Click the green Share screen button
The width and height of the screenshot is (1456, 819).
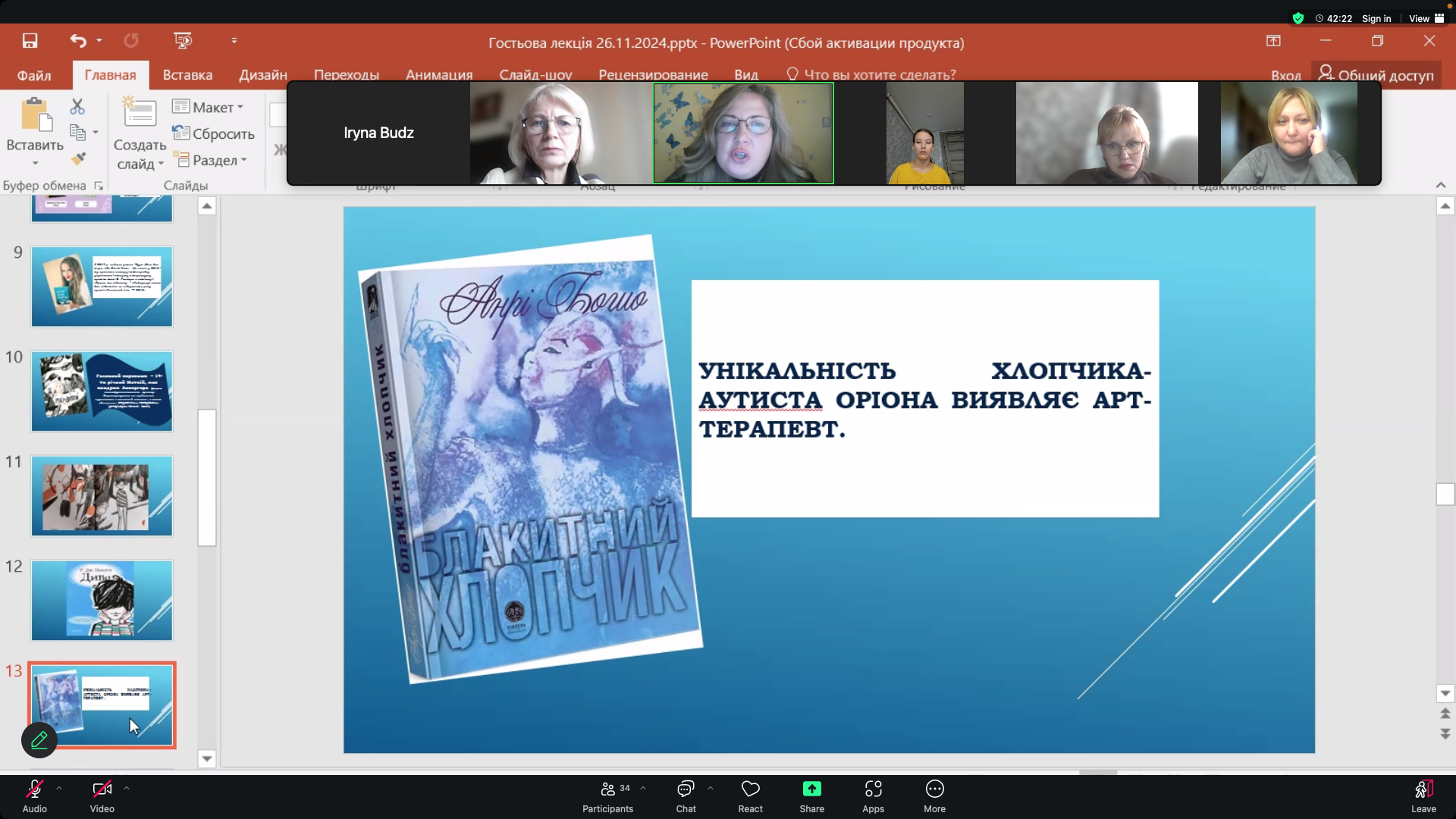[812, 796]
